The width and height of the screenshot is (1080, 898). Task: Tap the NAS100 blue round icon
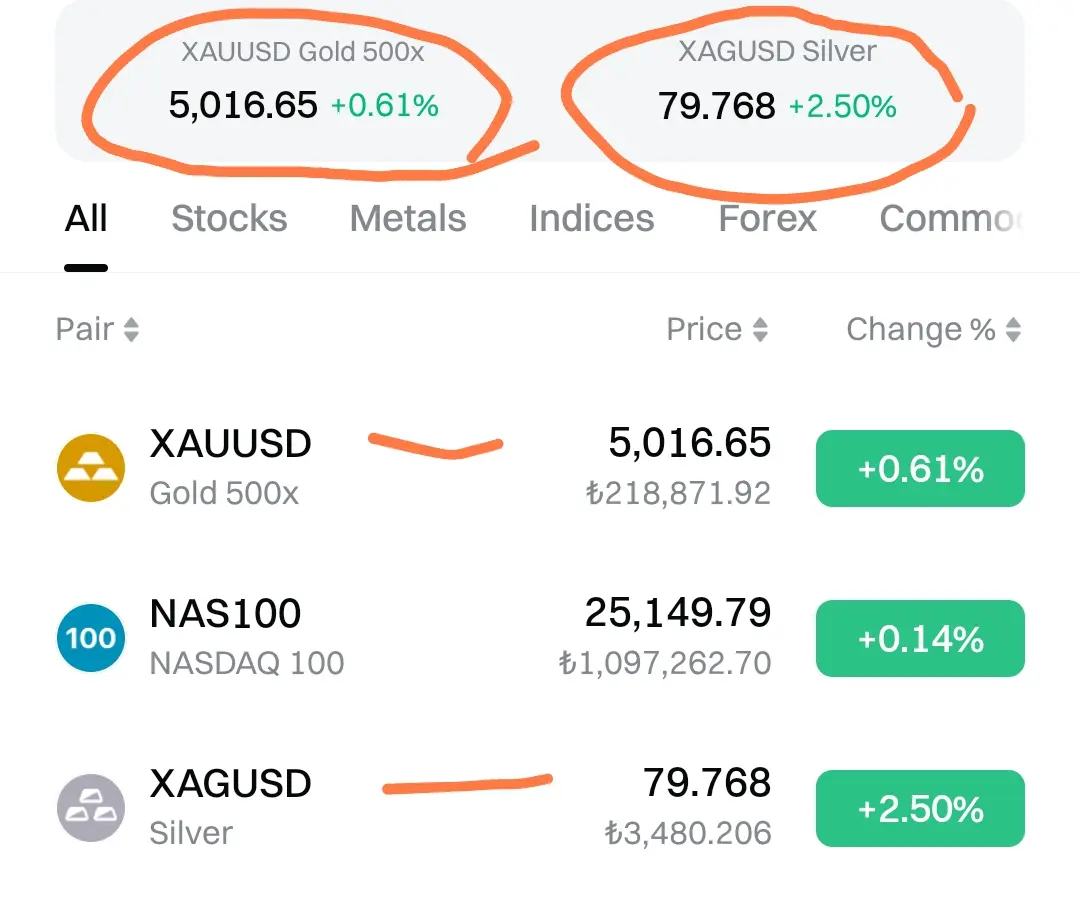[91, 638]
